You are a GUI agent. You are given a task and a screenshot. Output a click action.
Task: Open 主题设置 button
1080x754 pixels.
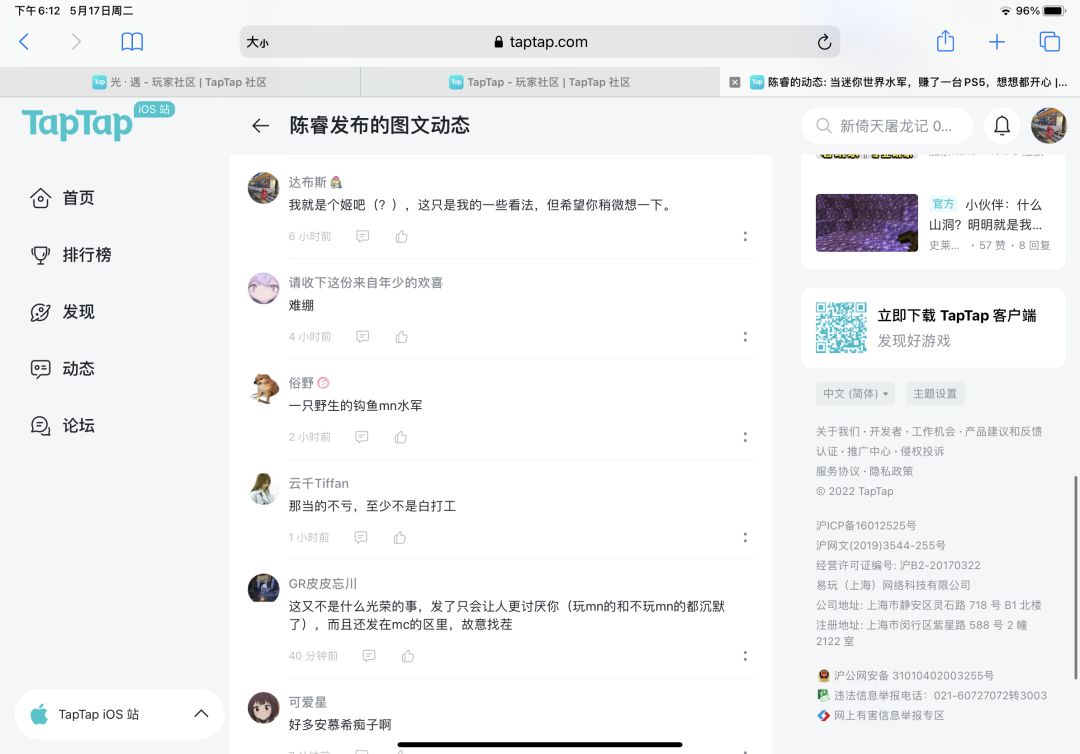pyautogui.click(x=935, y=394)
